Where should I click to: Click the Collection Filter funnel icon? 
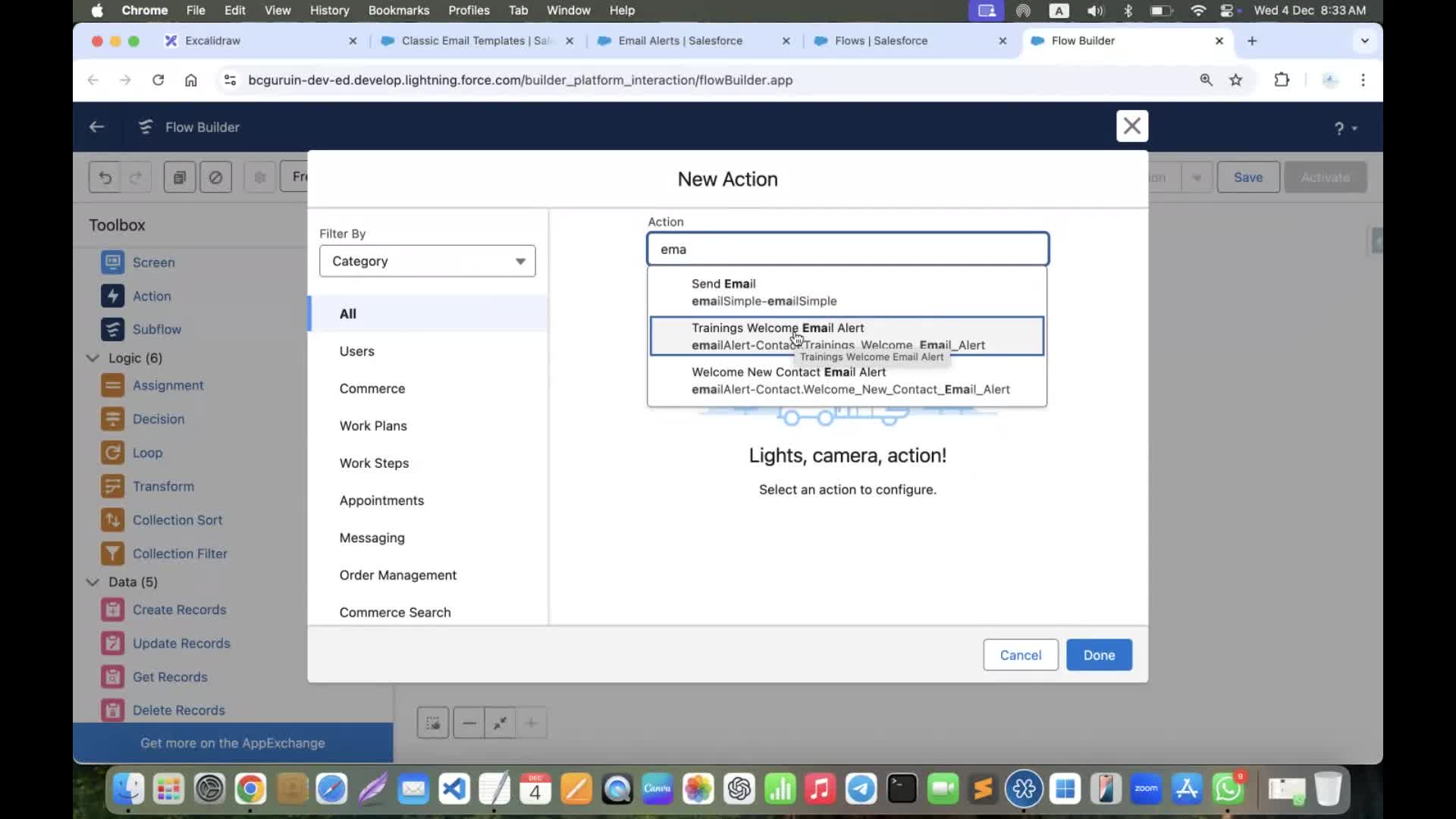[x=112, y=554]
